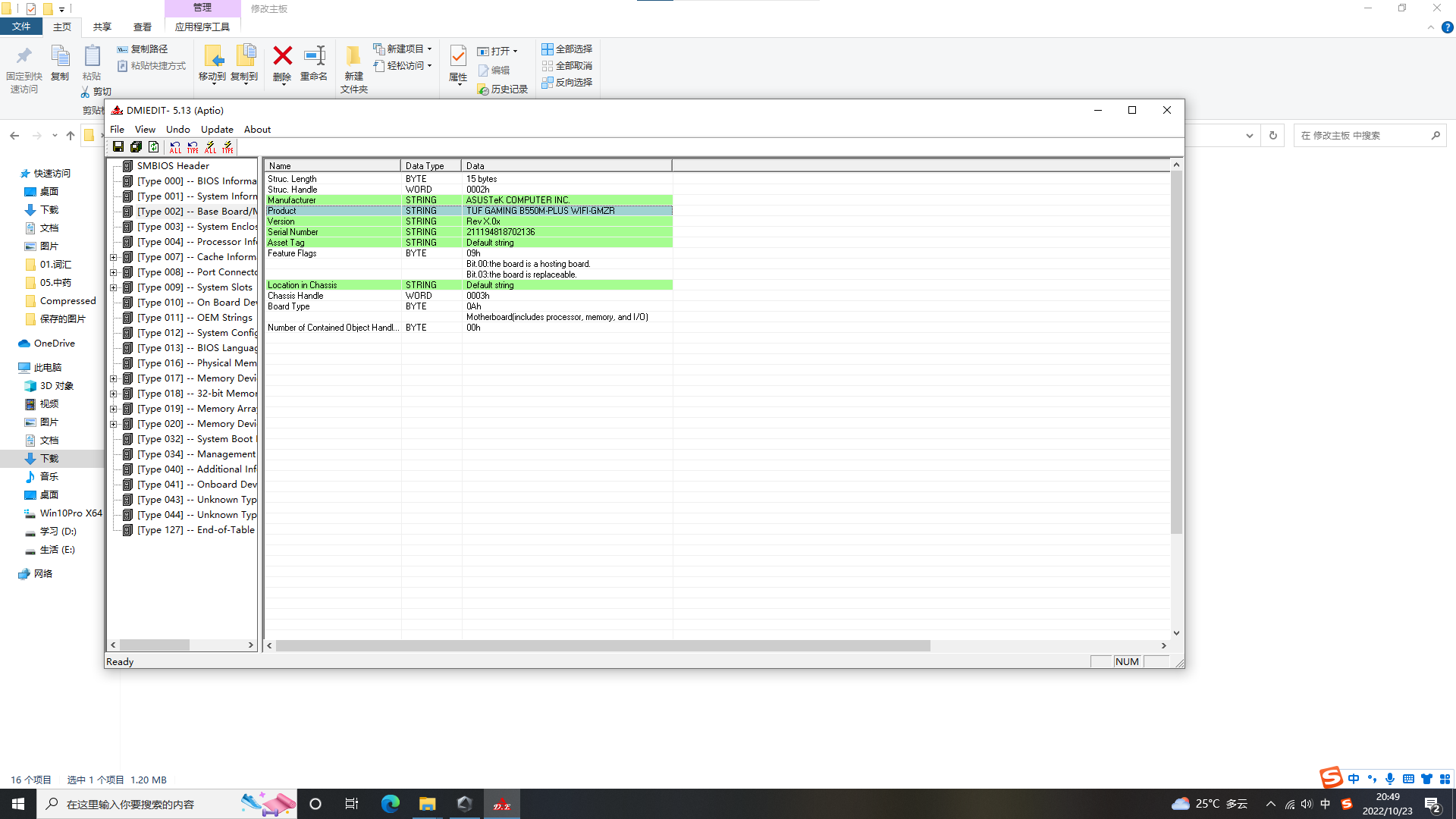Click the Data Type column header

click(430, 166)
